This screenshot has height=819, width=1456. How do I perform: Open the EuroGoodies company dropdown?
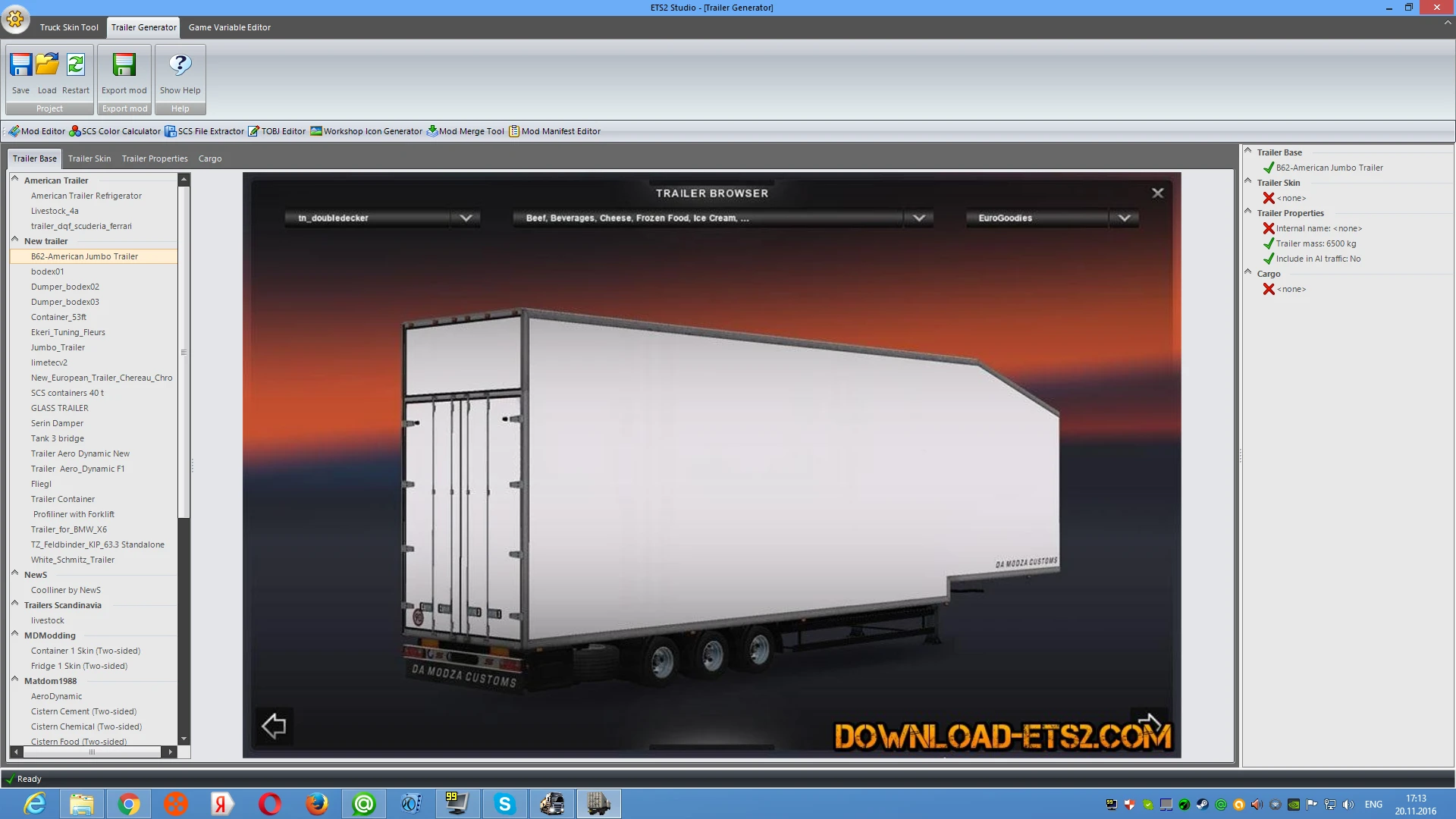[1125, 218]
